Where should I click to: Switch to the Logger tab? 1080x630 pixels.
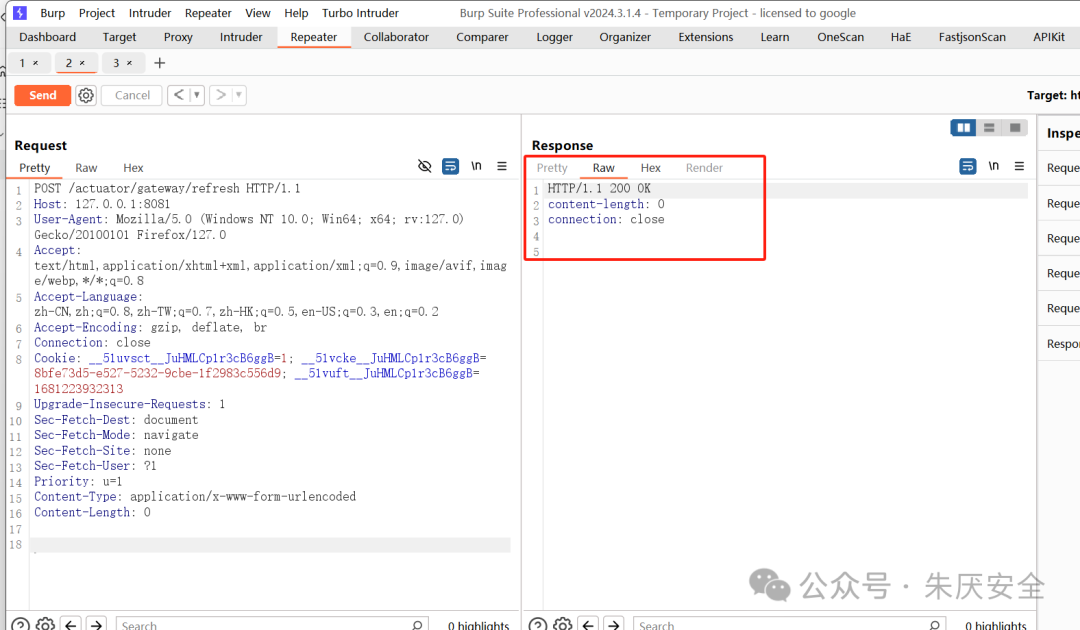554,37
